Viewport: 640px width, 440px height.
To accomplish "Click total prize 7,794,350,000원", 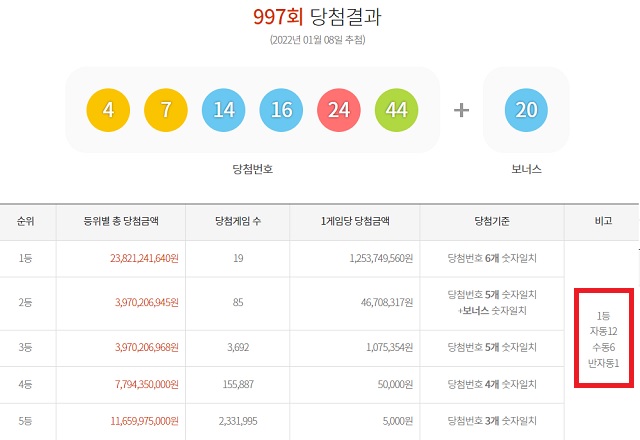I will click(x=147, y=384).
